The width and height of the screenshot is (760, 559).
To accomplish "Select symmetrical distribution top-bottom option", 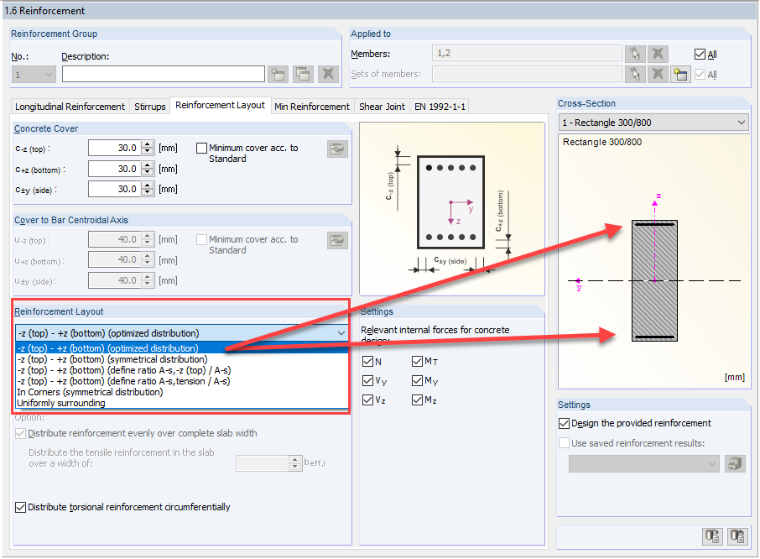I will (182, 359).
